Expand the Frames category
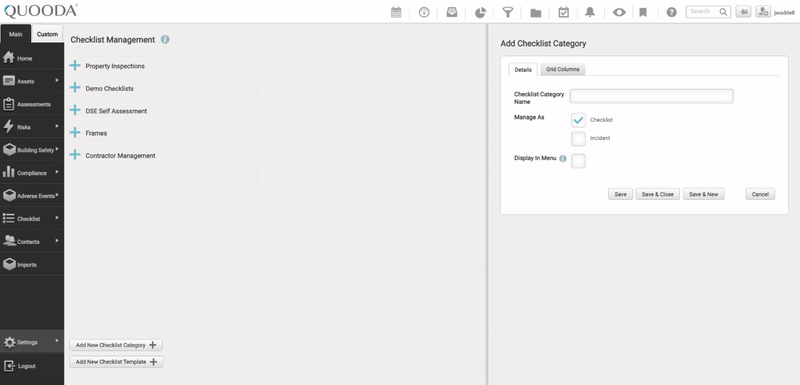The height and width of the screenshot is (385, 800). click(x=75, y=133)
